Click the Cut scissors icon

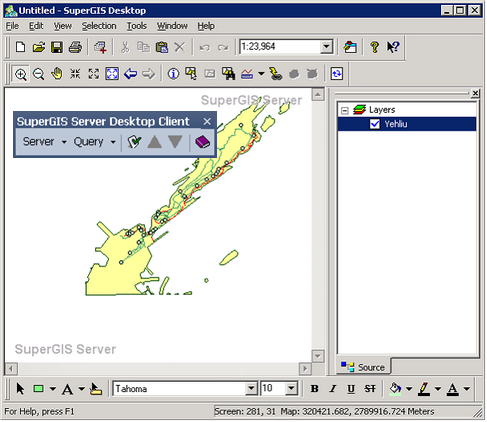coord(125,47)
